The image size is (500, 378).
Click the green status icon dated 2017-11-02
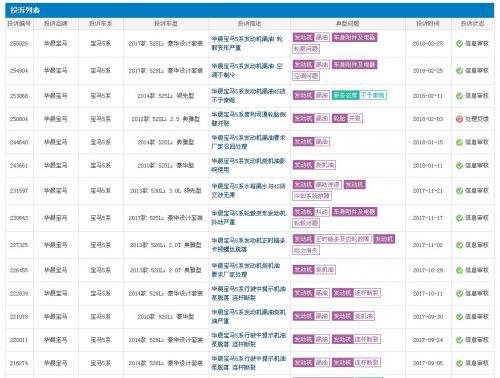click(x=459, y=245)
